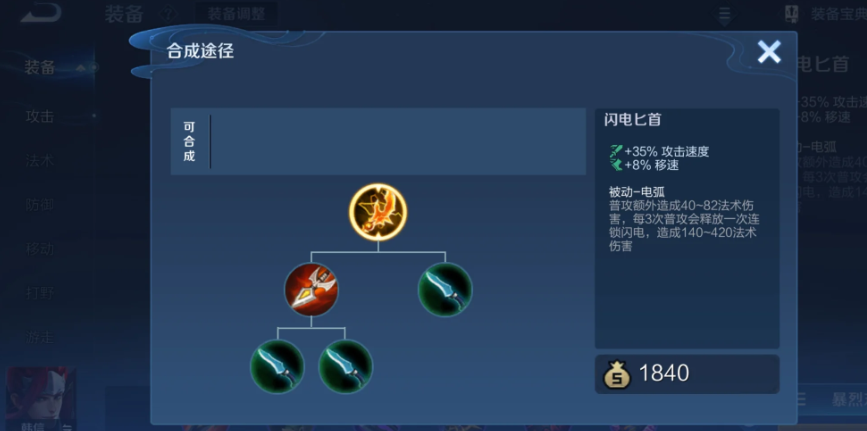Open the 游走 category tab
Viewport: 867px width, 431px height.
pyautogui.click(x=40, y=336)
